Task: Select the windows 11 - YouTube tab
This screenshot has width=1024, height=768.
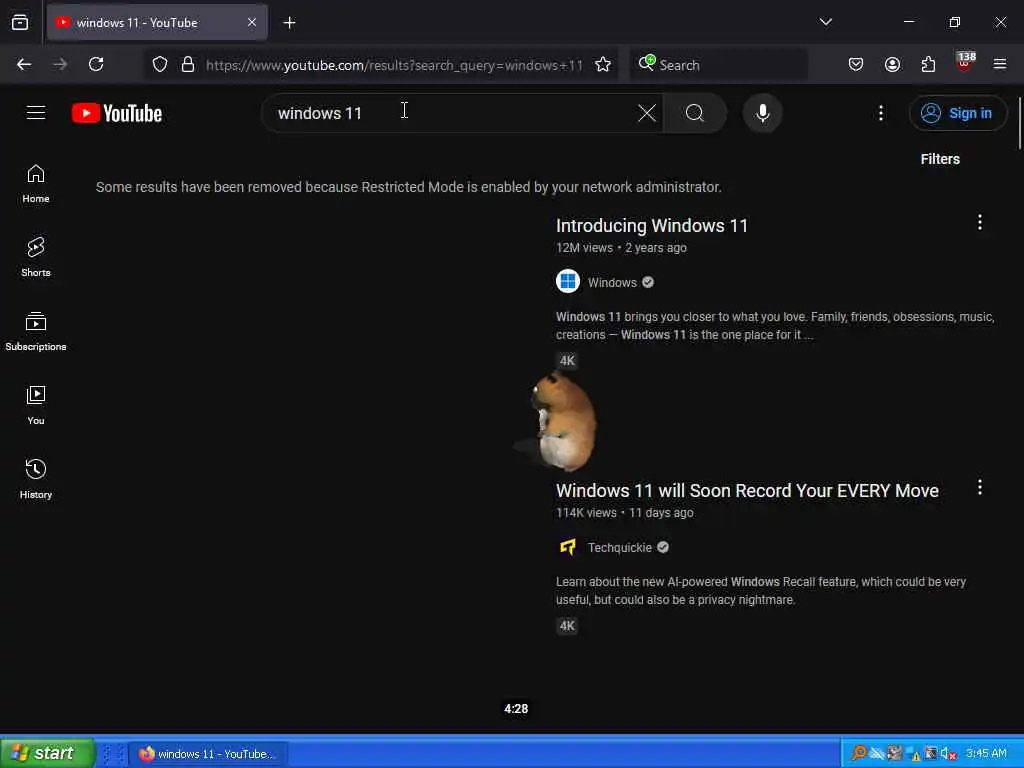Action: point(157,22)
